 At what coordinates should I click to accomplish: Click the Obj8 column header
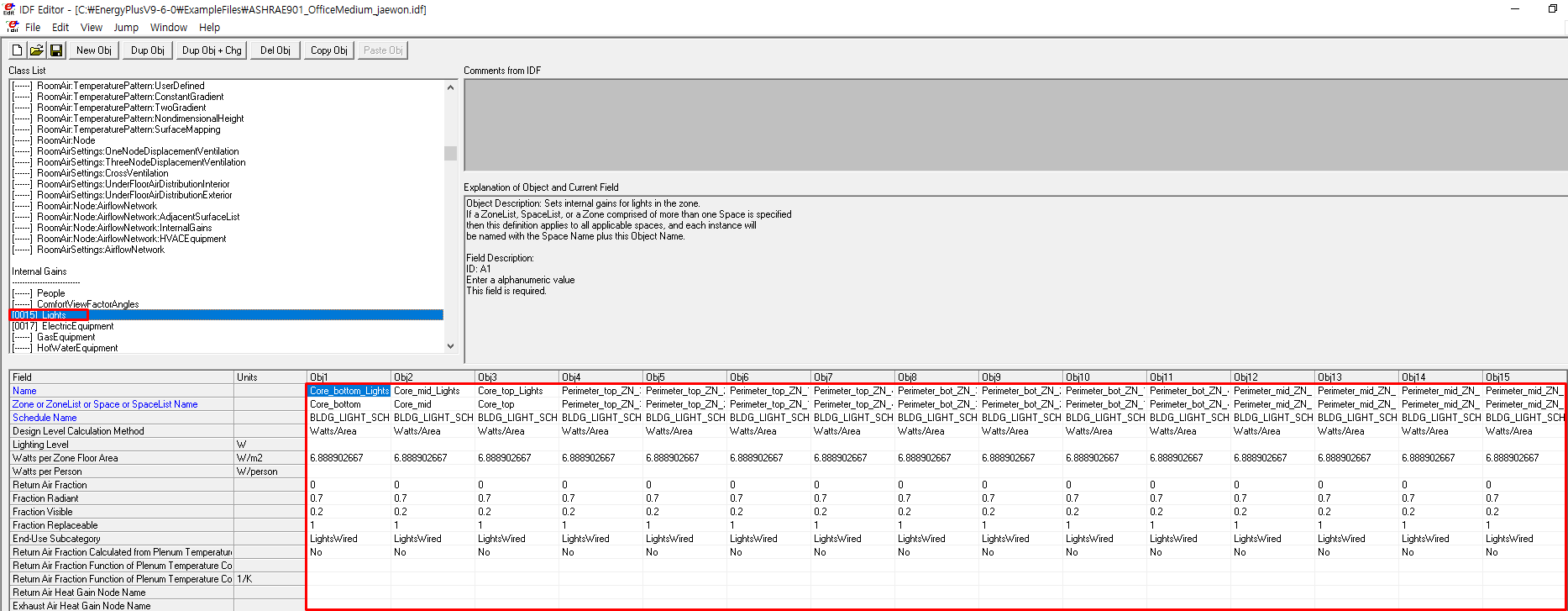(936, 377)
